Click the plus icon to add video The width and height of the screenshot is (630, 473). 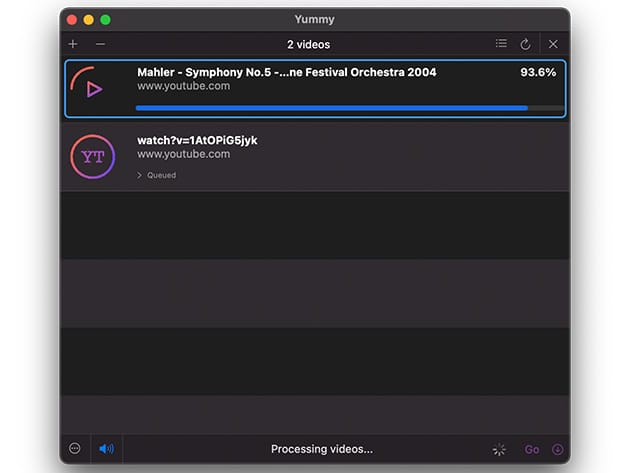pyautogui.click(x=73, y=44)
